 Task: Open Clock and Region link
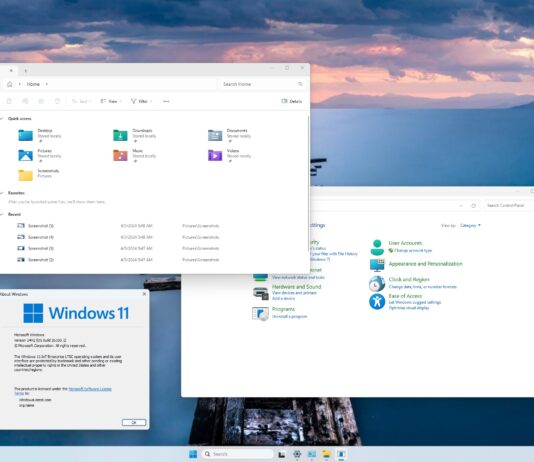tap(409, 280)
